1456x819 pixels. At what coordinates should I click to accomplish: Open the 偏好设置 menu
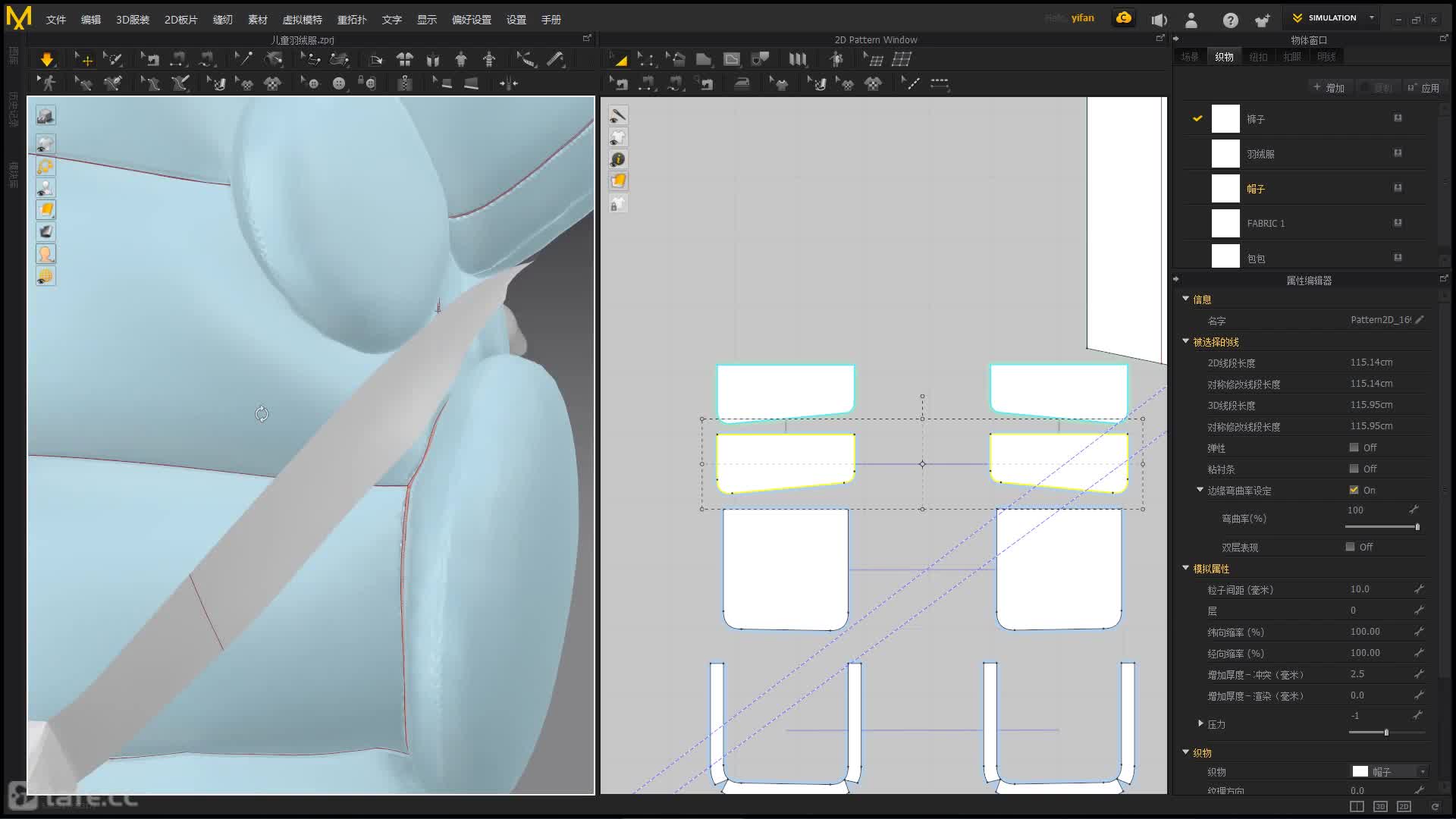472,20
